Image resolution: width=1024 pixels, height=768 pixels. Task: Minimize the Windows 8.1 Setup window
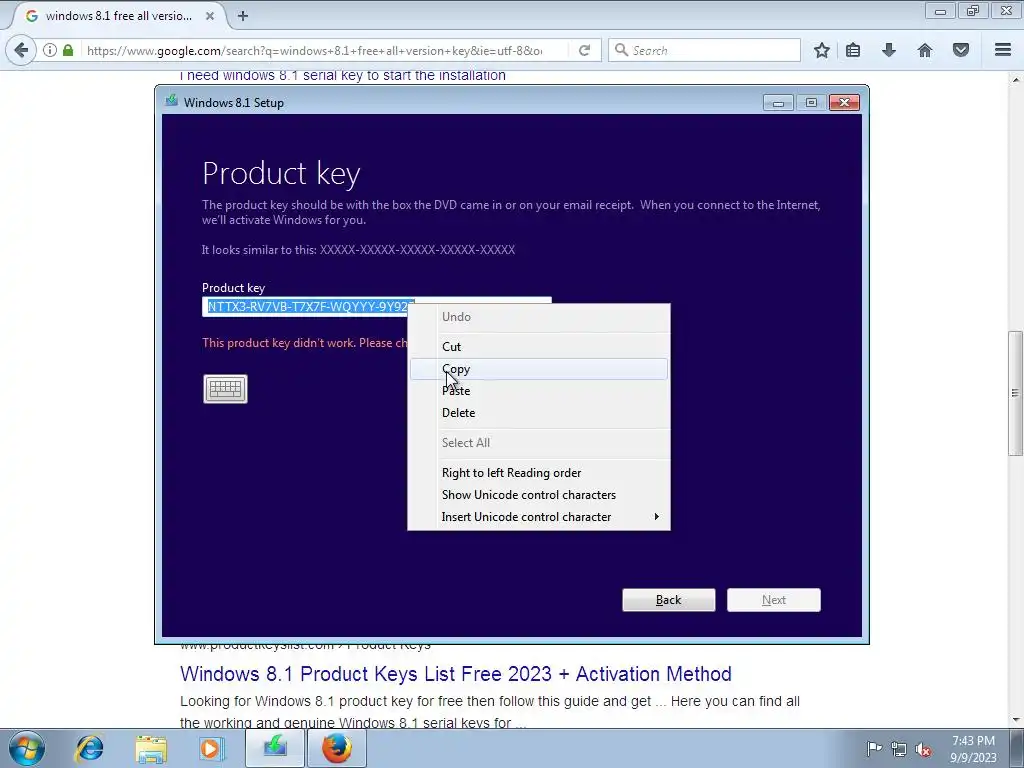tap(778, 103)
